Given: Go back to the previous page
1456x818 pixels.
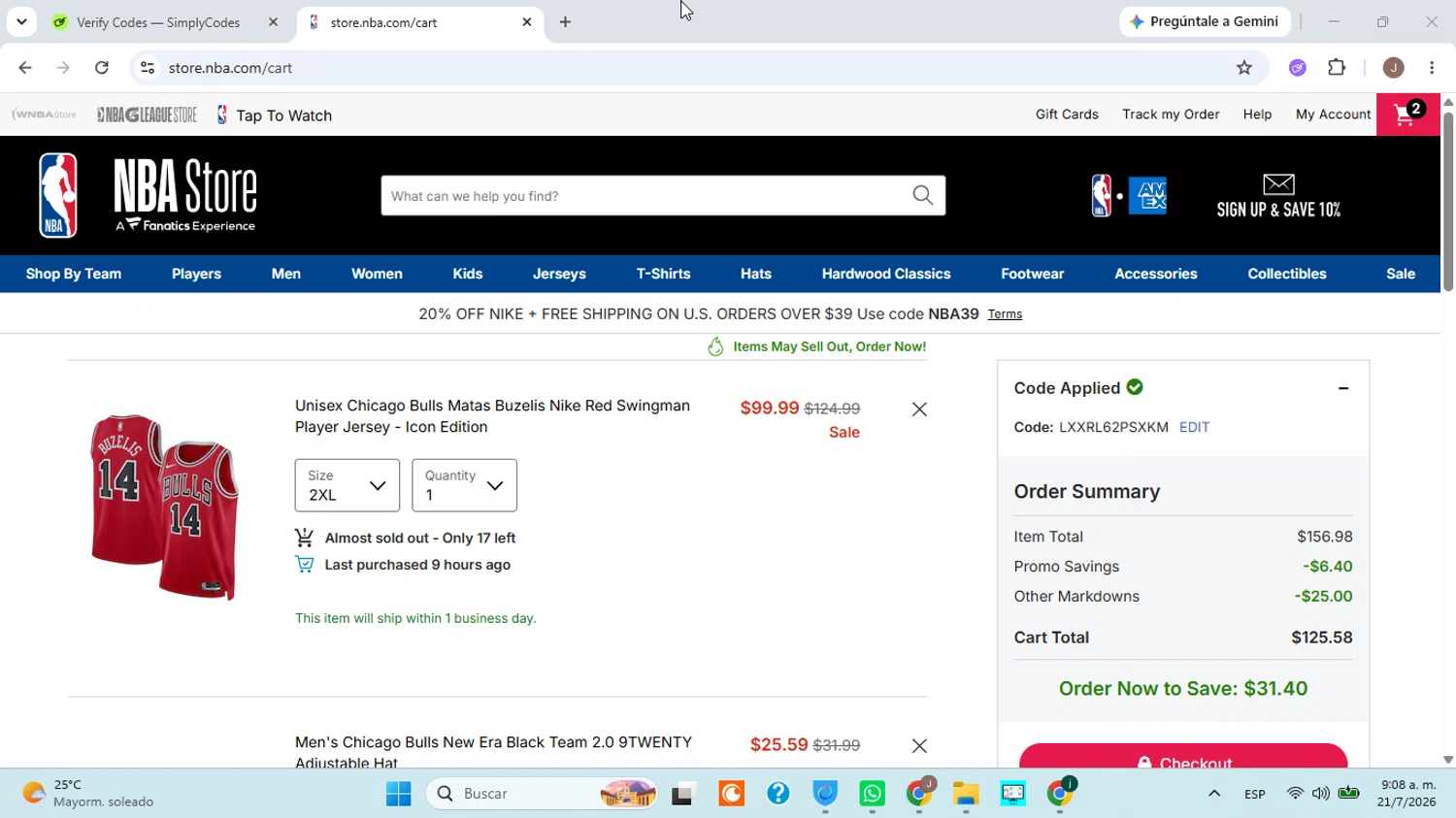Looking at the screenshot, I should click(x=25, y=68).
